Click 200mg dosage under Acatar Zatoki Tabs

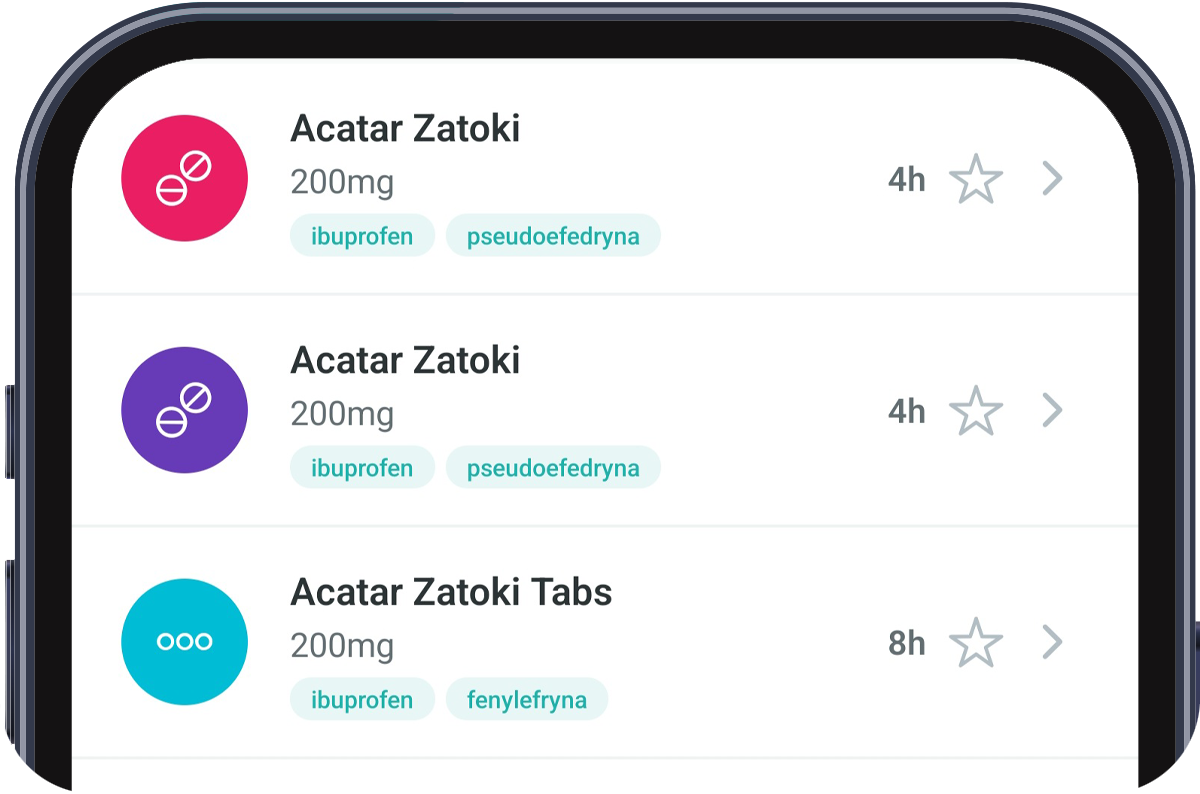pyautogui.click(x=342, y=646)
